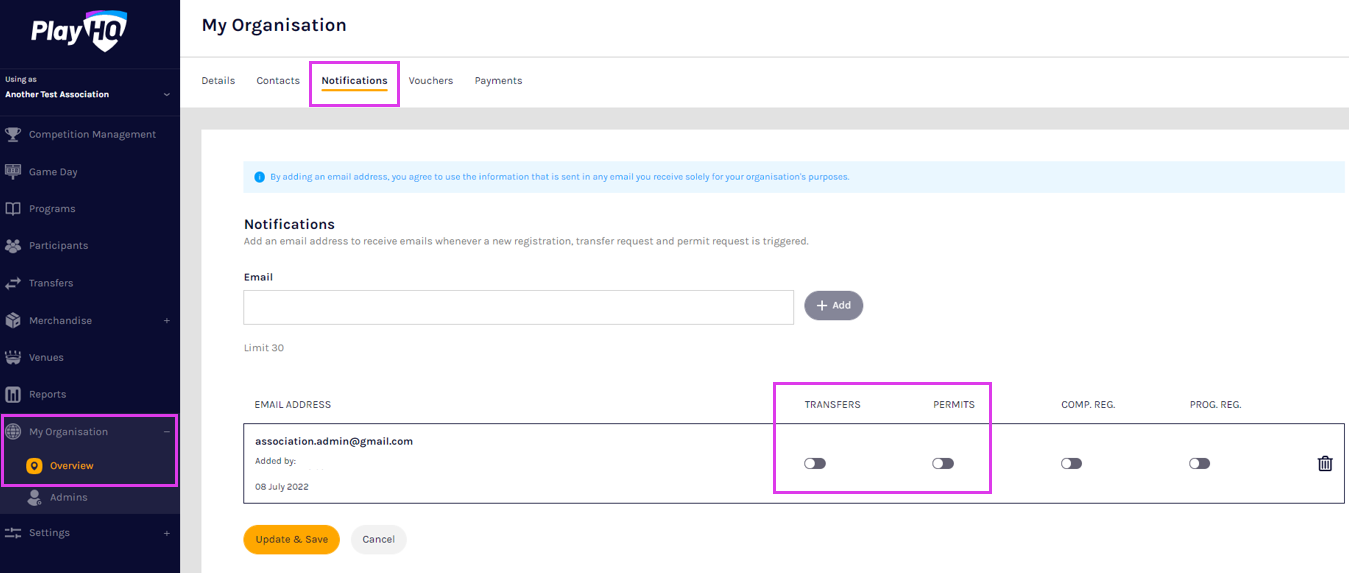Open the organisation switcher dropdown

click(x=166, y=95)
